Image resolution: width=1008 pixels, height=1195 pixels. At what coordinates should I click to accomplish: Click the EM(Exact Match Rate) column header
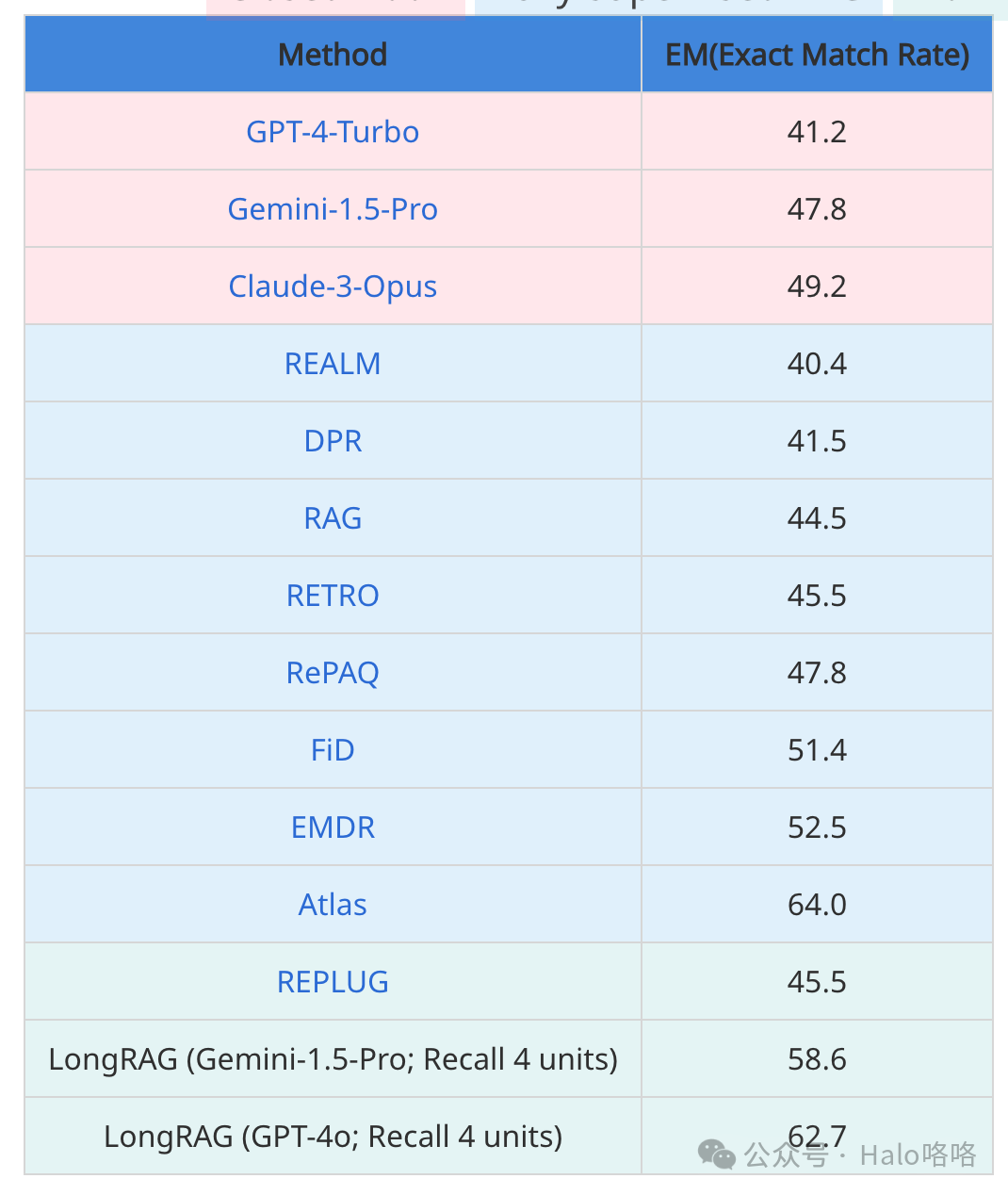(x=817, y=55)
